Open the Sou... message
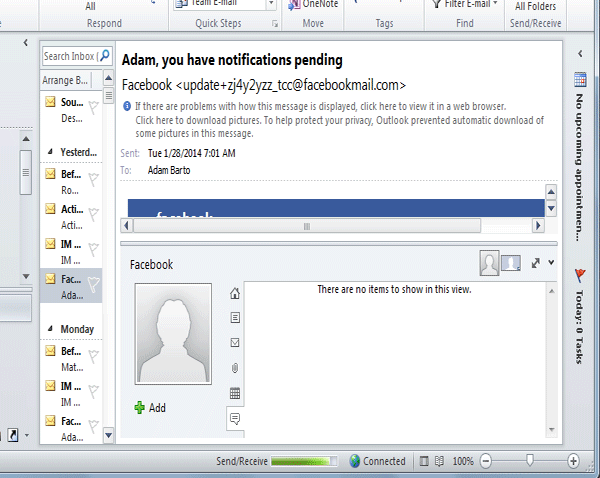 tap(71, 110)
